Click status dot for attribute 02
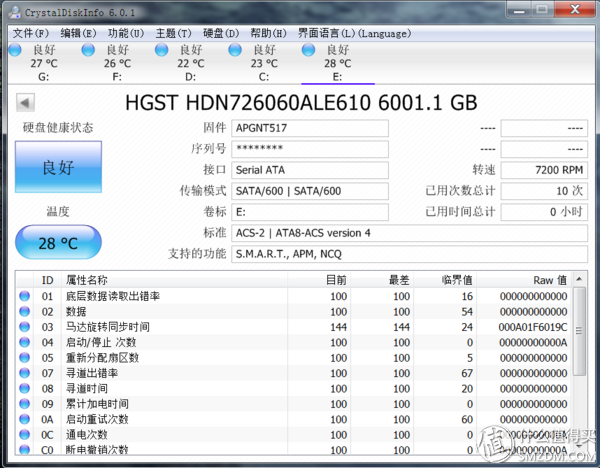The height and width of the screenshot is (468, 600). [24, 311]
